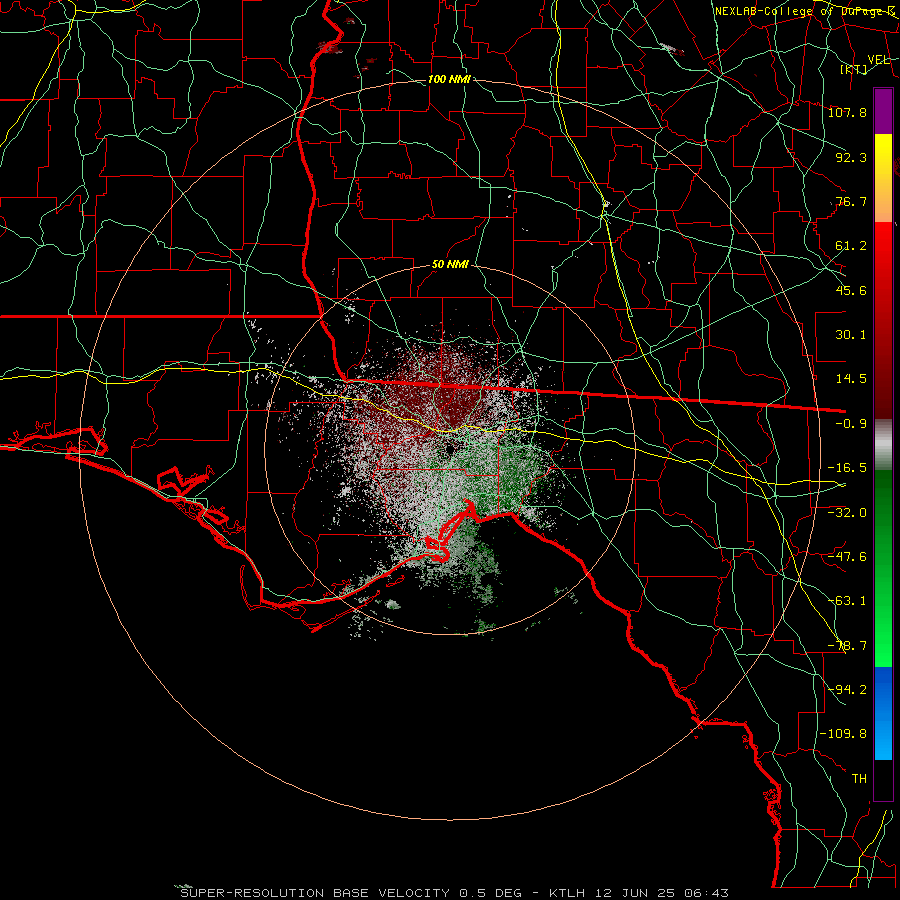Screen dimensions: 900x900
Task: Click the -109.8 scale value
Action: pos(843,734)
